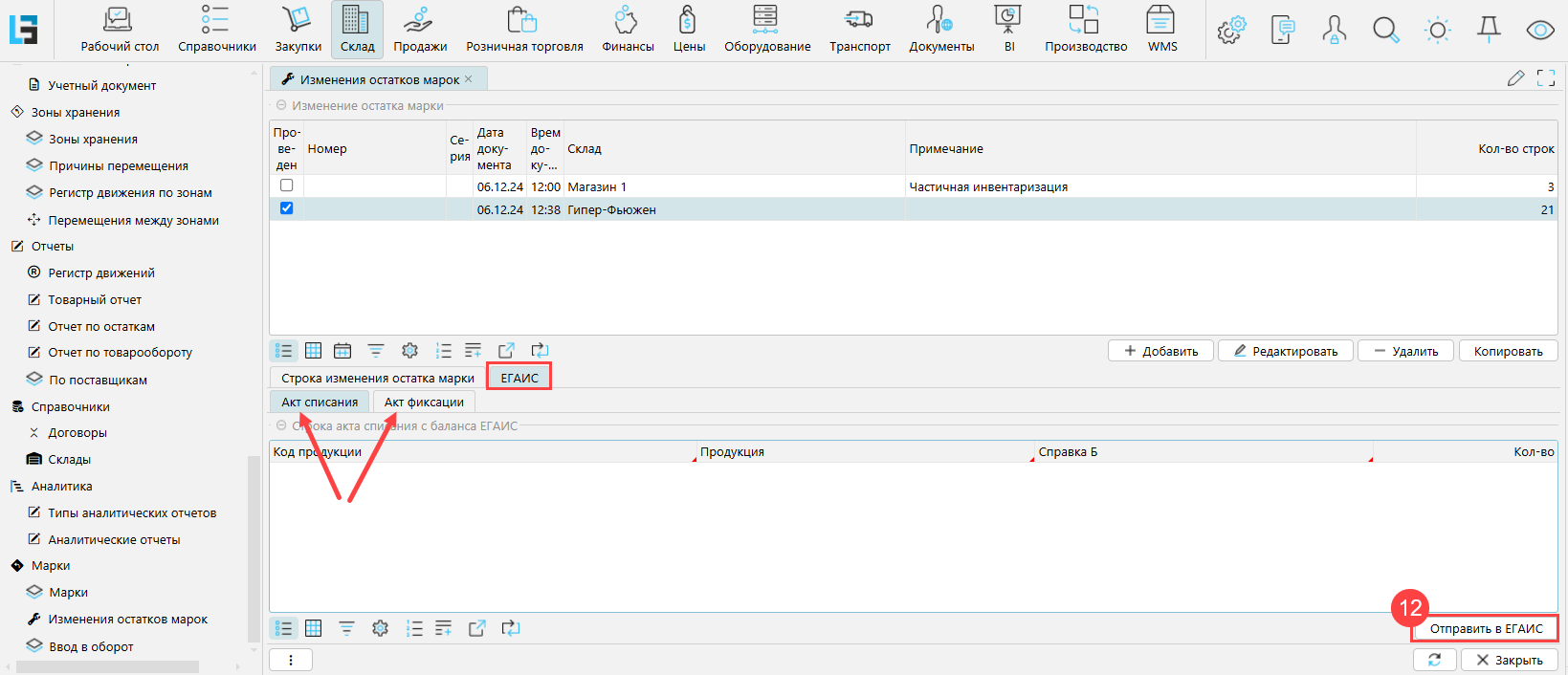Switch to the ЕГАИС tab
This screenshot has width=1568, height=675.
point(519,378)
